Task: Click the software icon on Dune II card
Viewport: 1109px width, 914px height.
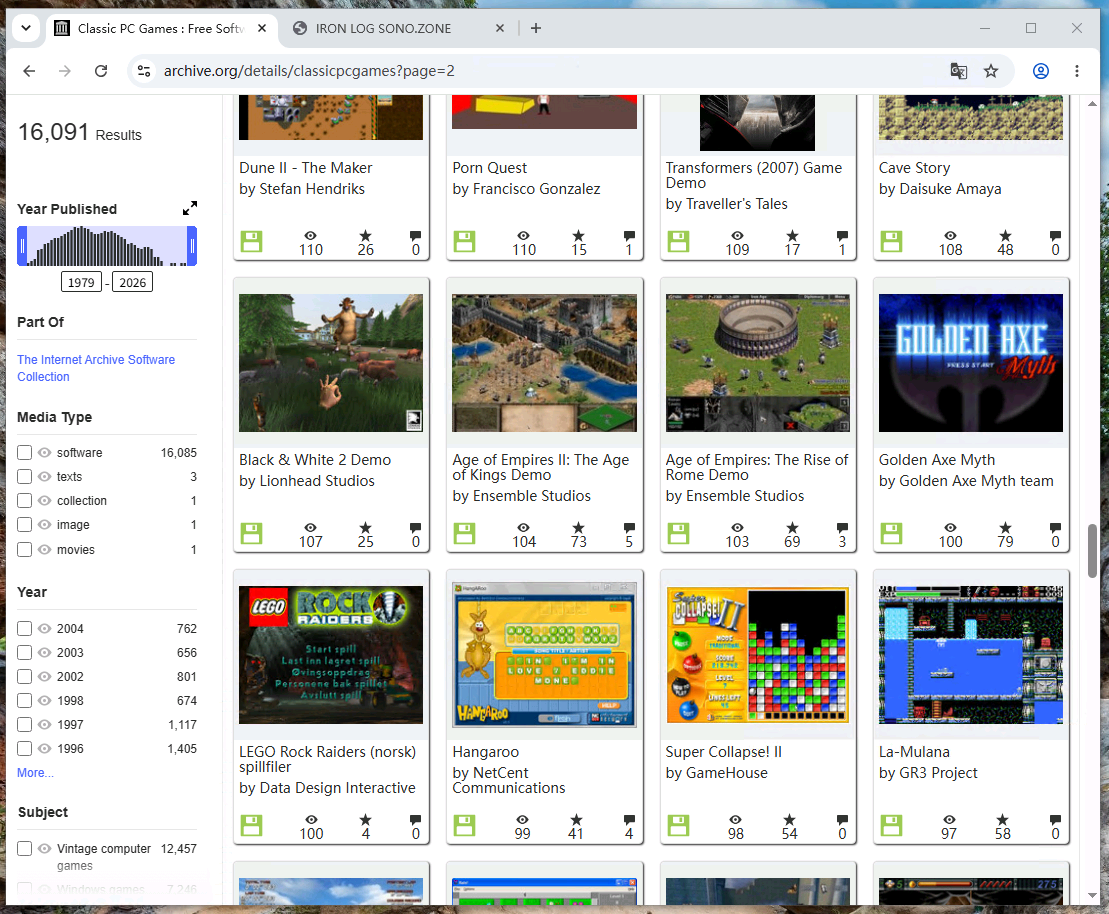Action: point(251,242)
